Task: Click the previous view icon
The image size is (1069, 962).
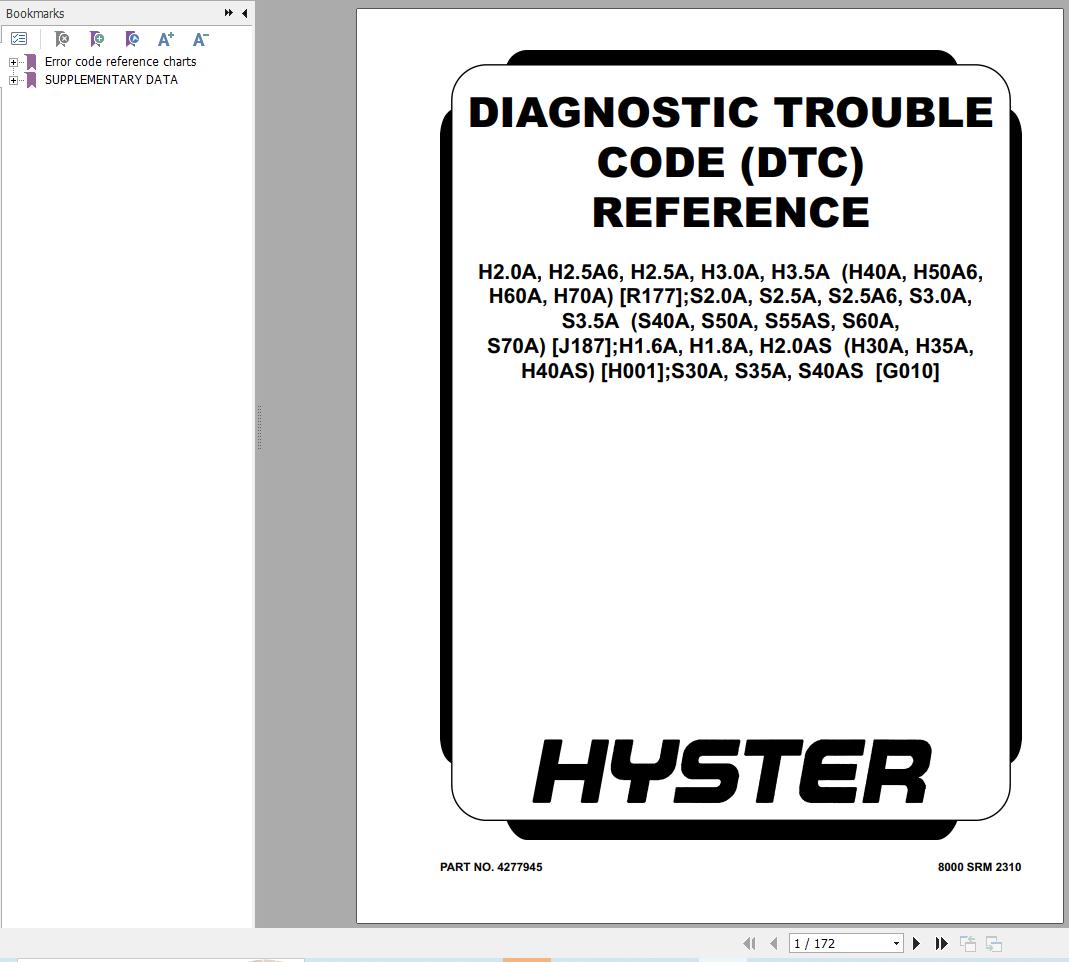Action: [x=968, y=944]
